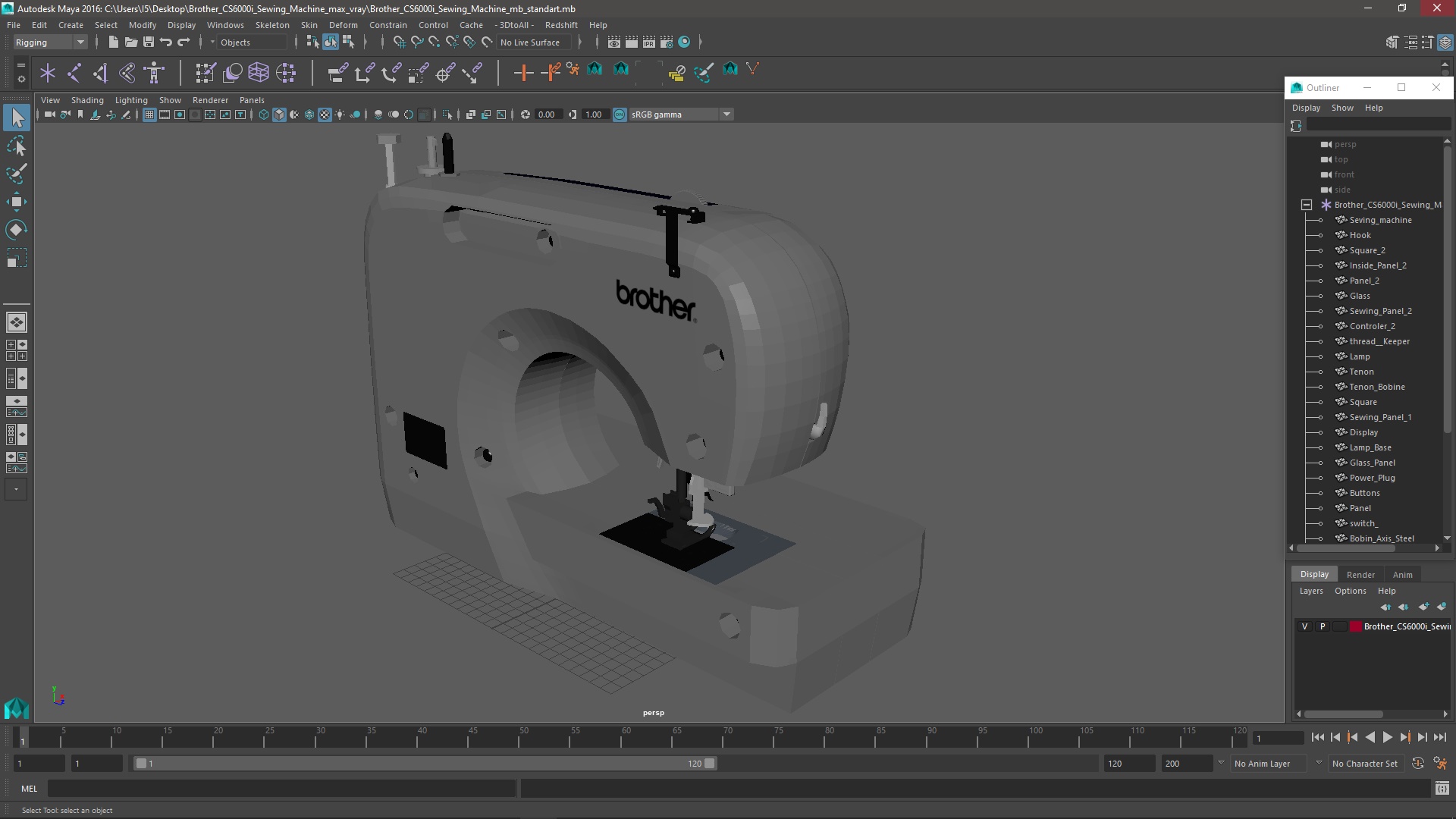Choose the Paint Selection tool

17,174
